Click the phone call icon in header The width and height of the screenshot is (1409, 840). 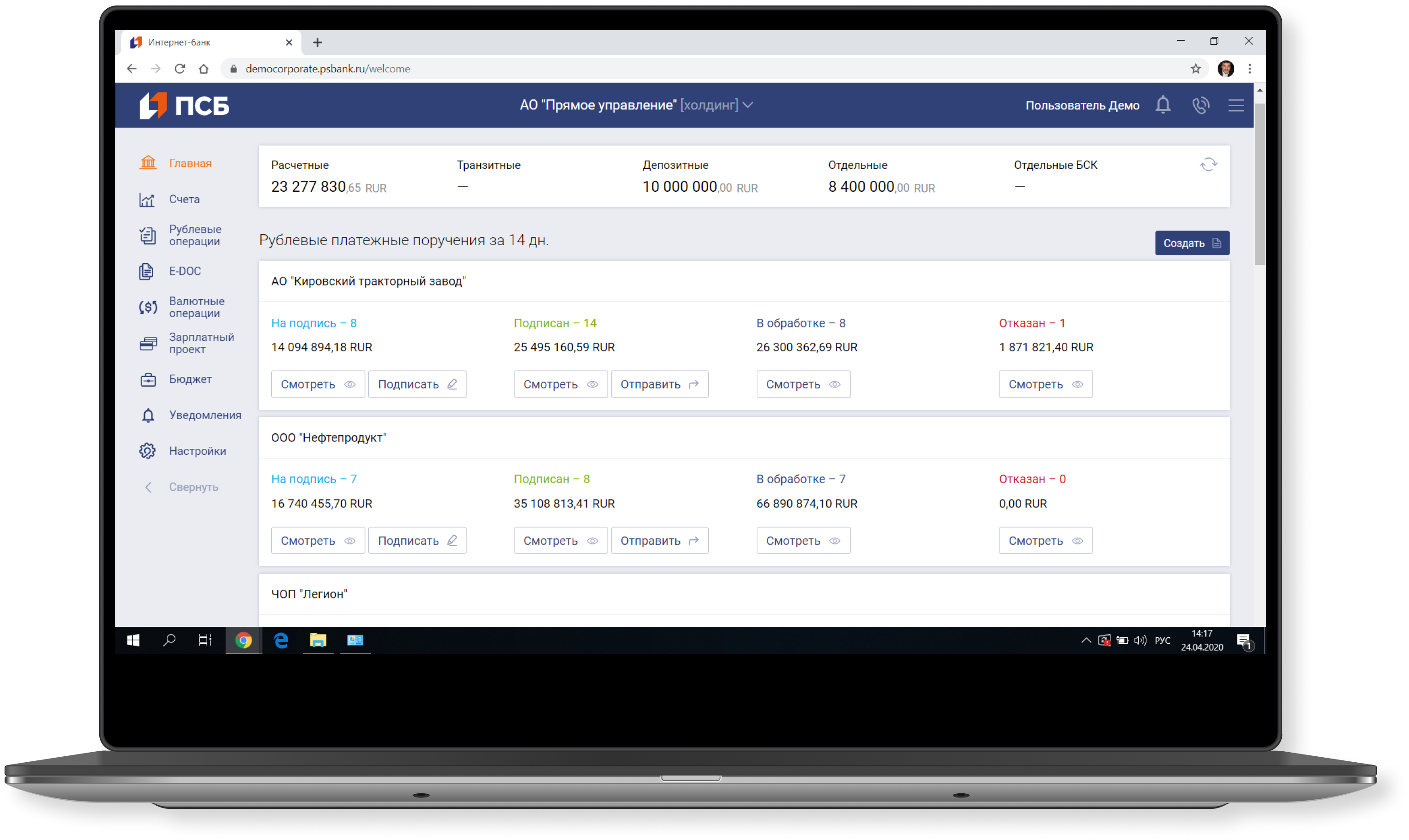pos(1200,105)
